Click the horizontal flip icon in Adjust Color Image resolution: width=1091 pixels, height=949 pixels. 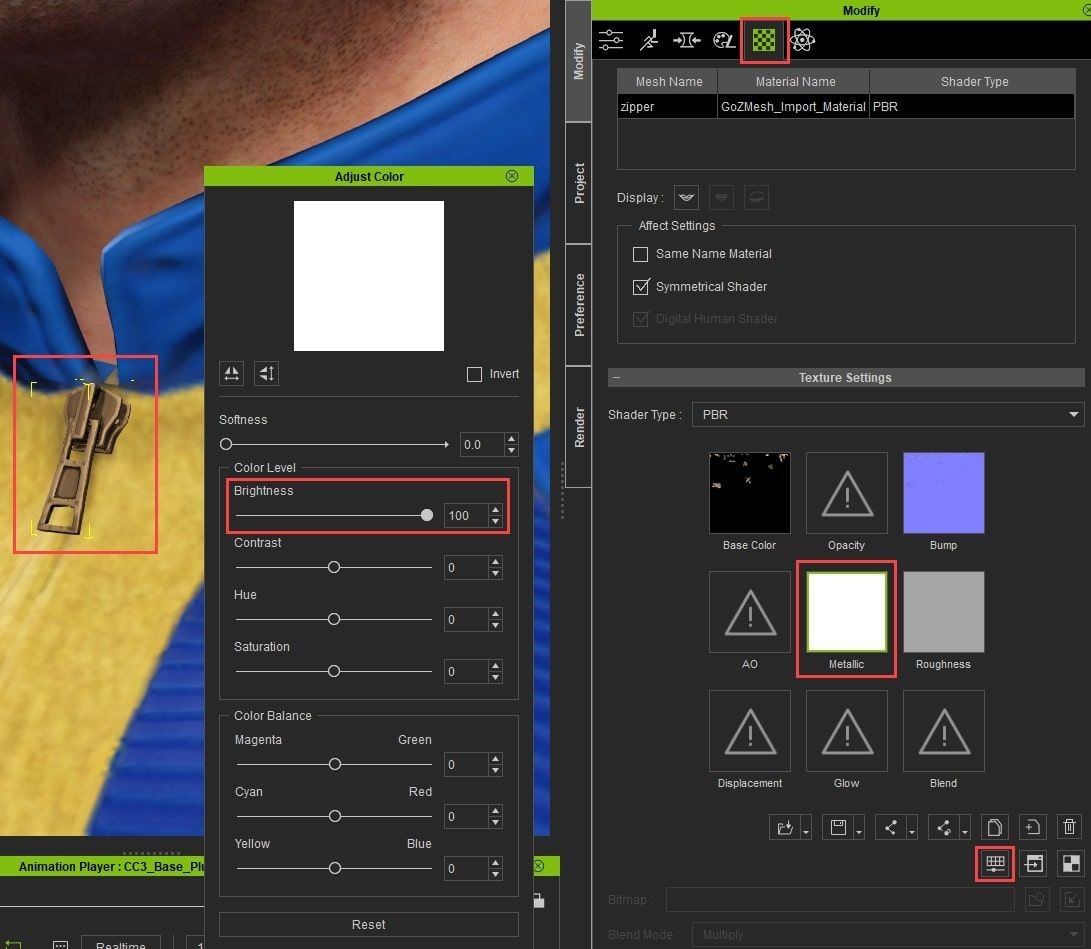[x=232, y=373]
